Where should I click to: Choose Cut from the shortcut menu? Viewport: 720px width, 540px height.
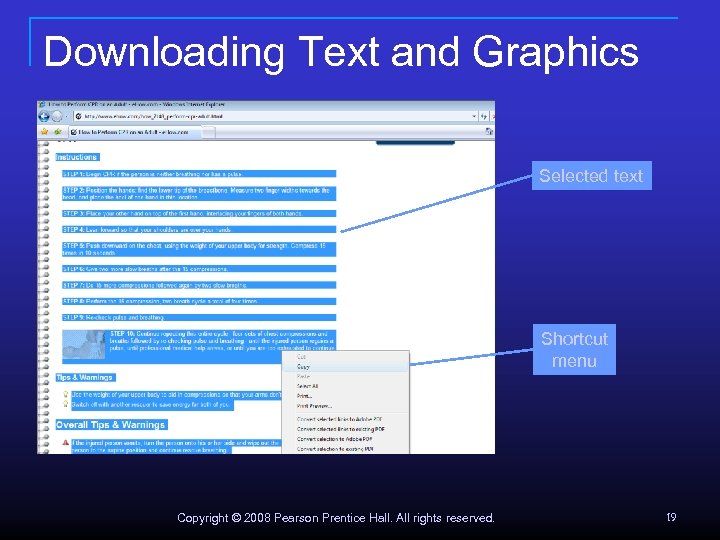click(345, 357)
